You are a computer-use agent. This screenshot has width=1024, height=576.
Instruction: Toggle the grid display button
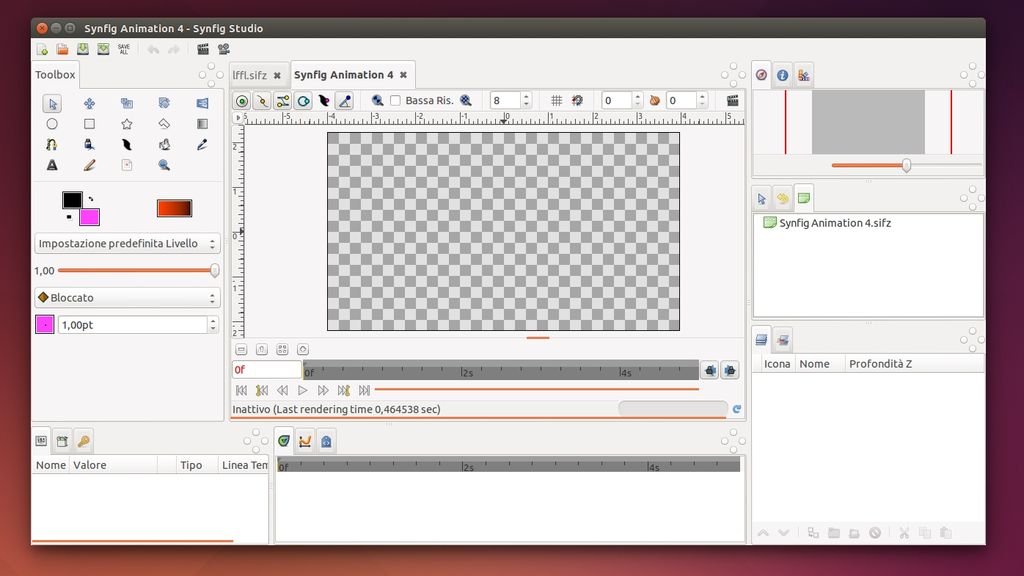point(557,101)
